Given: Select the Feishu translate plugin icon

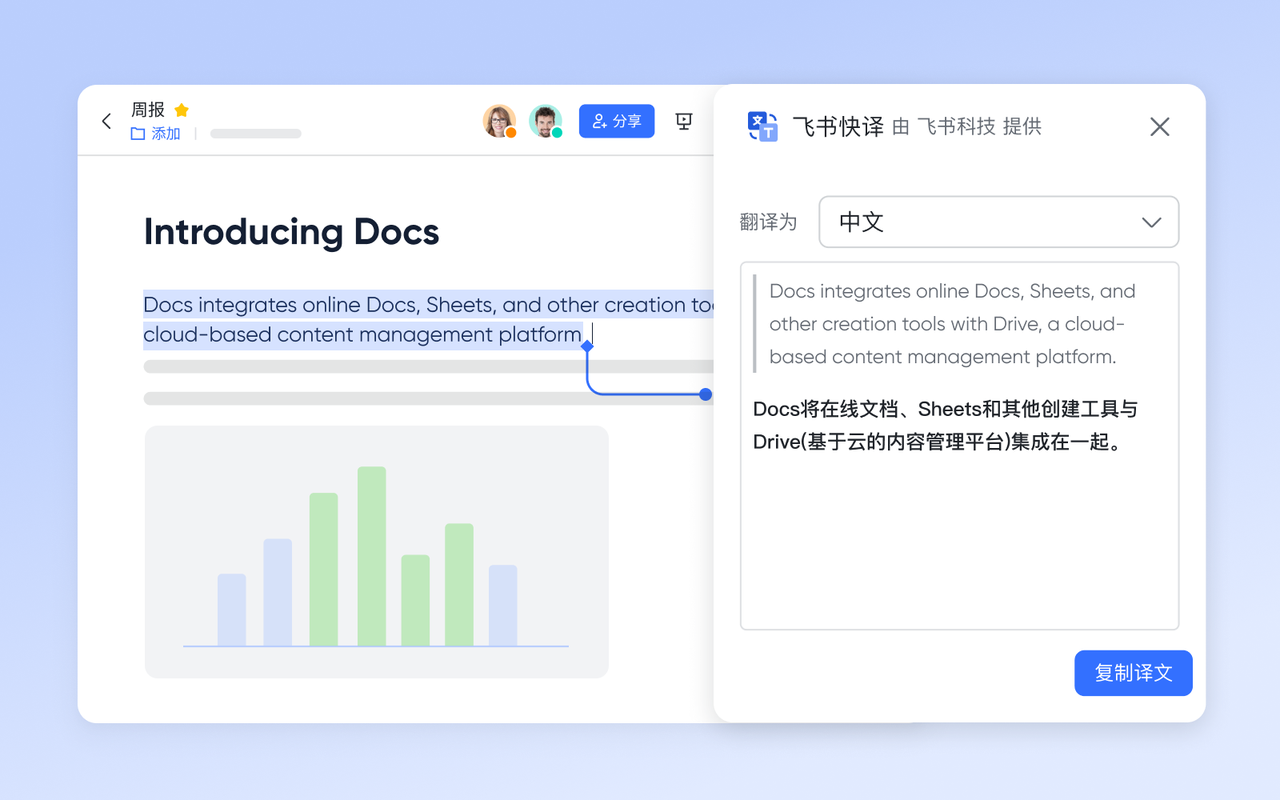Looking at the screenshot, I should 762,126.
